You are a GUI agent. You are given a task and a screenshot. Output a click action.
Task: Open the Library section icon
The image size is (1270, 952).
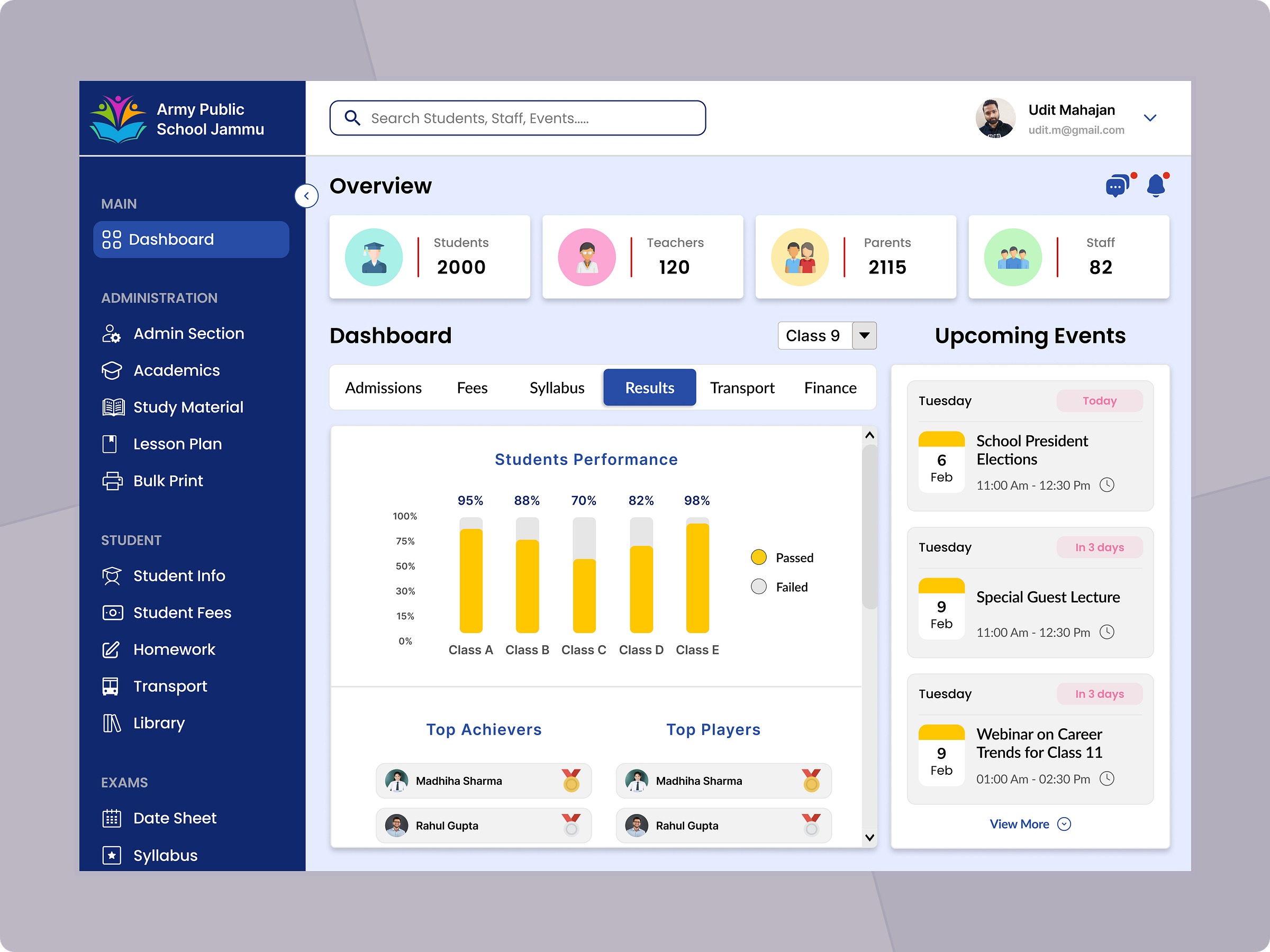point(113,723)
